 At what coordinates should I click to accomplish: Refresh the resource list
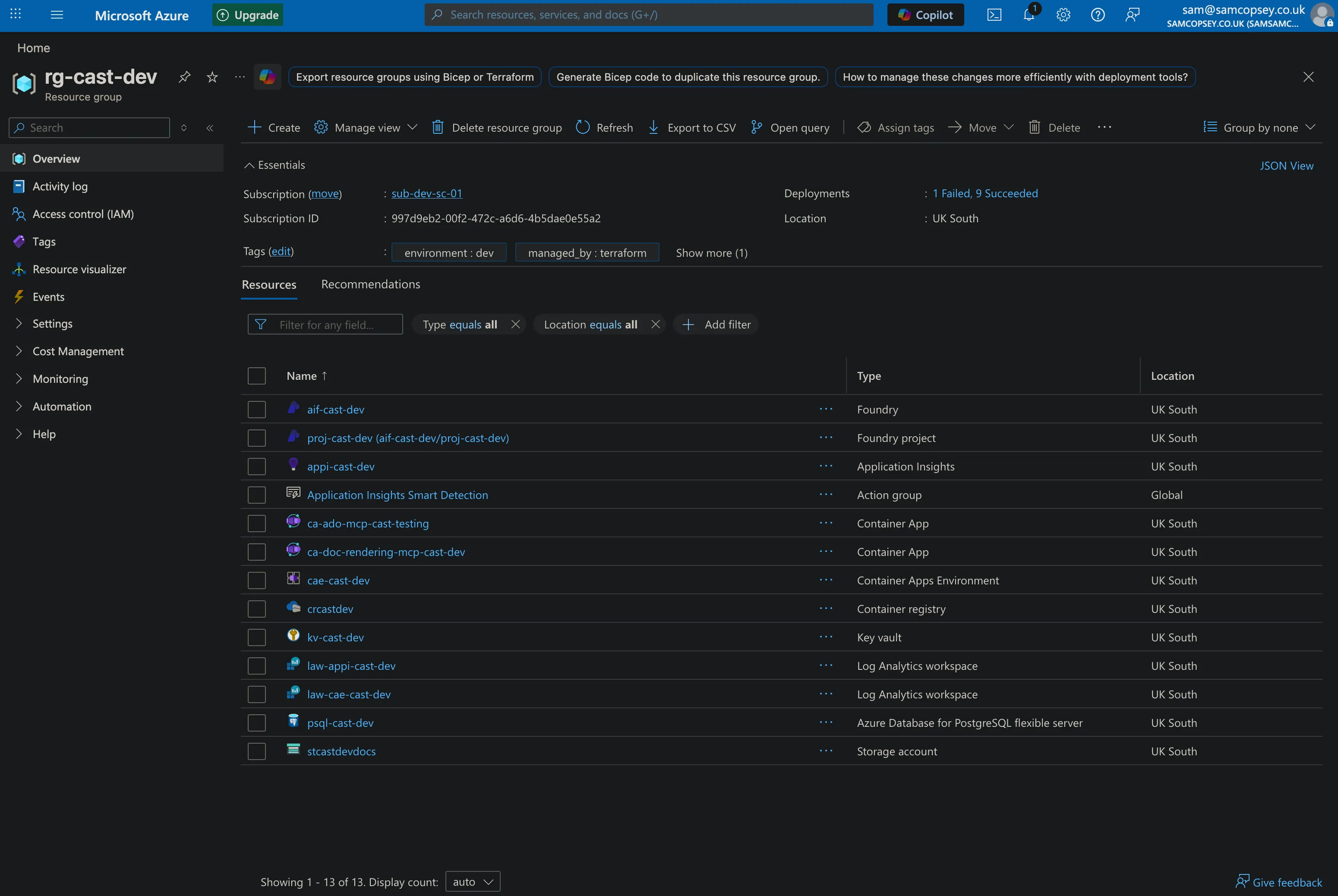click(x=604, y=127)
